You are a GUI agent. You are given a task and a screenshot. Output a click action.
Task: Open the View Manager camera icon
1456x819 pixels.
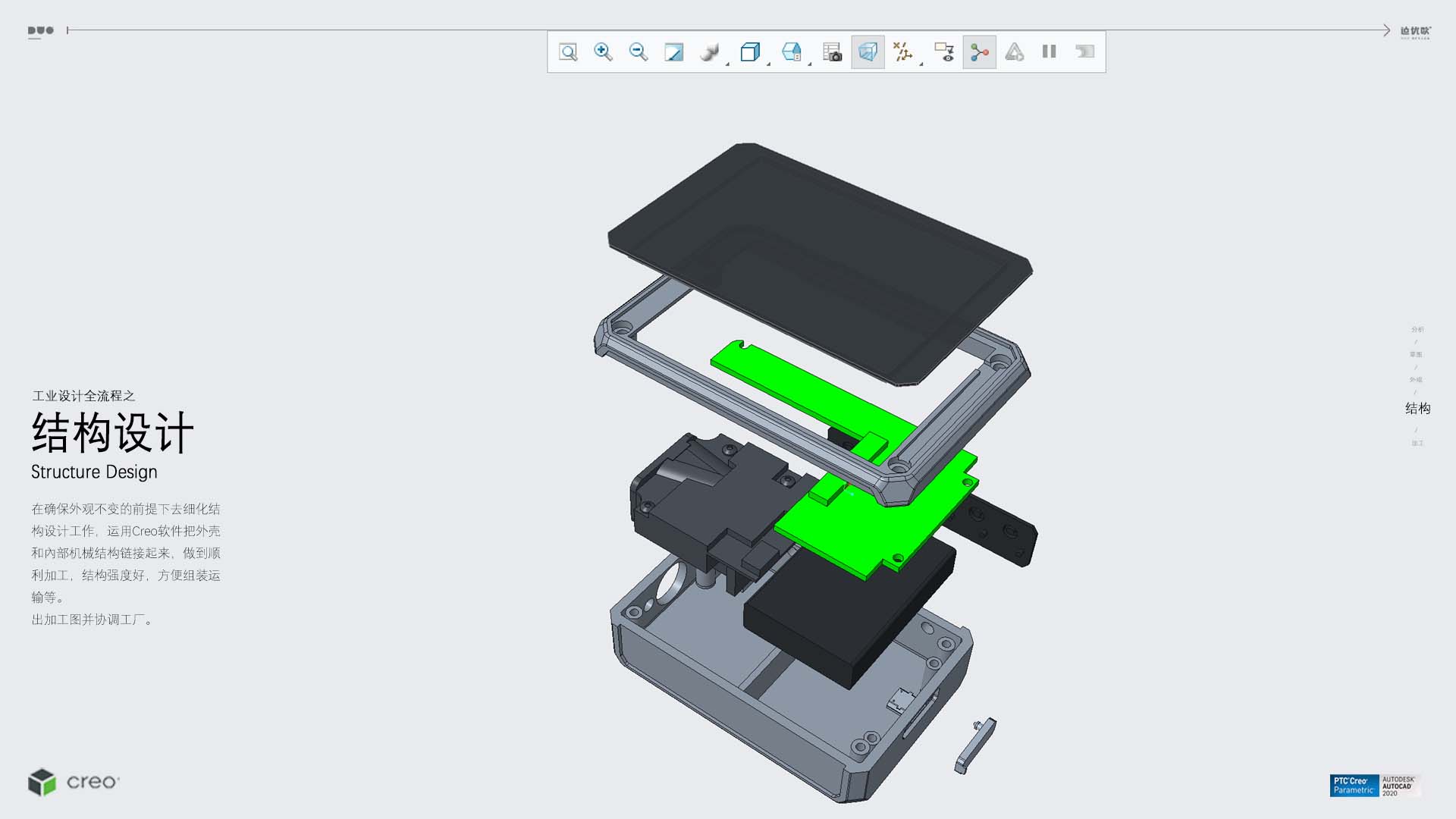[x=832, y=52]
